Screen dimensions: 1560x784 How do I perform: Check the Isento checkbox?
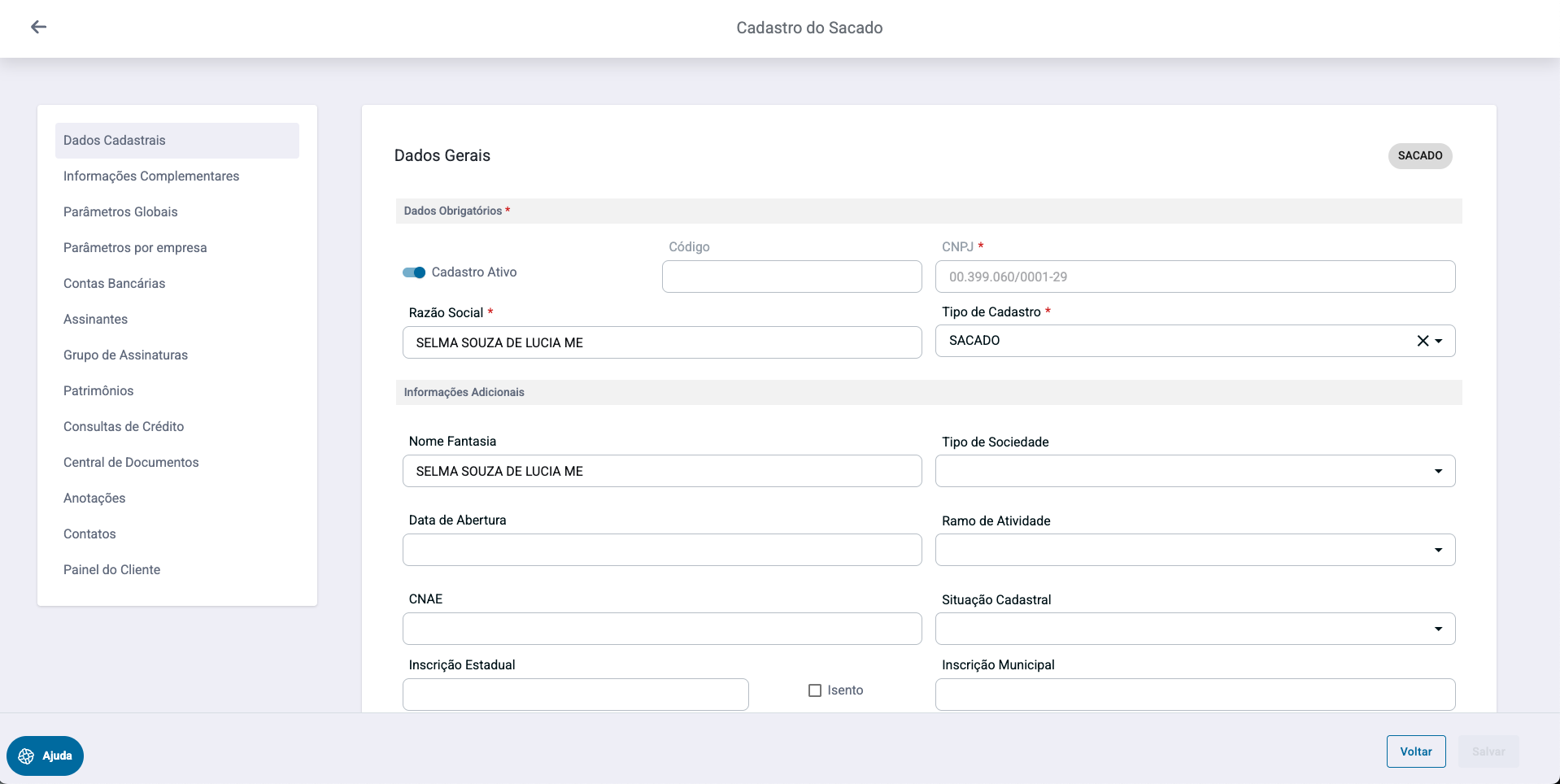click(x=815, y=690)
